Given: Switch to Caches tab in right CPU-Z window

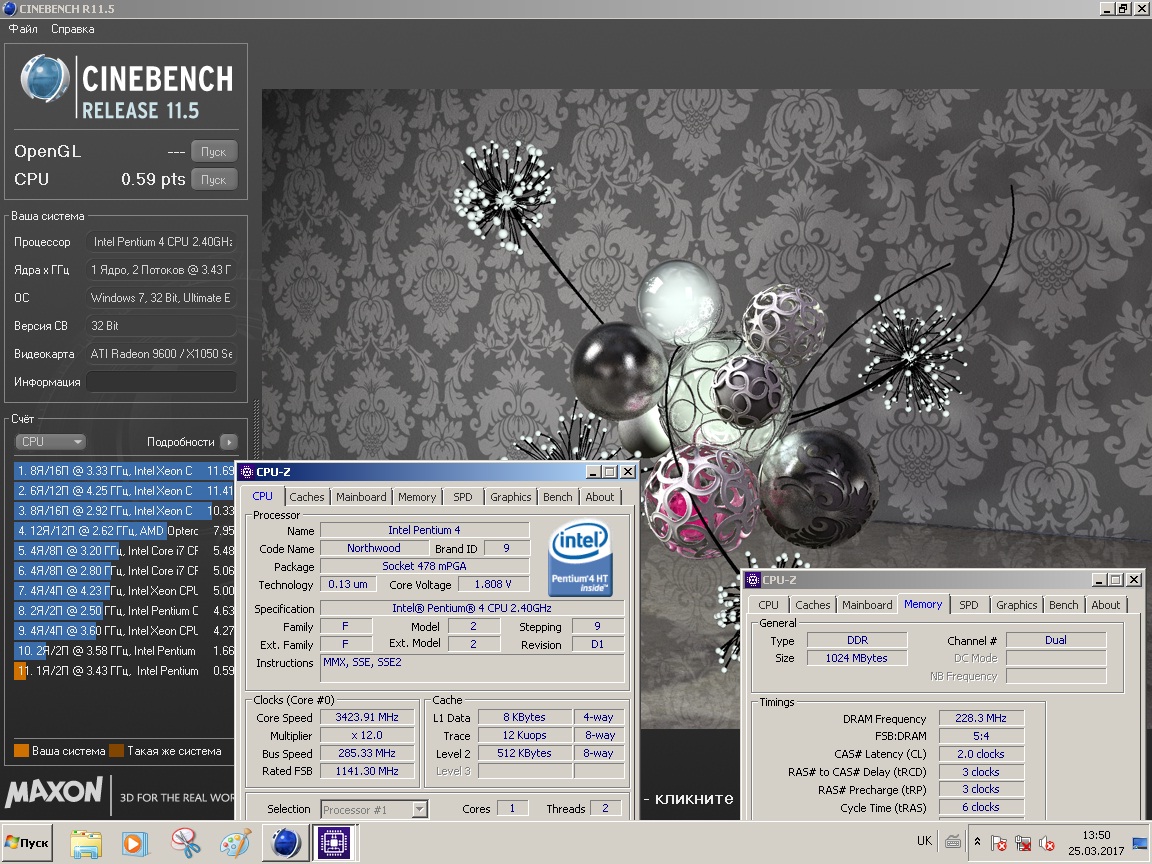Looking at the screenshot, I should (x=813, y=605).
